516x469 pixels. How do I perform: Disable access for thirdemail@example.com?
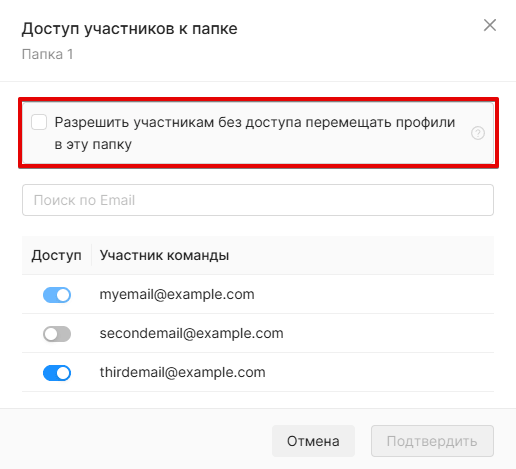click(x=57, y=373)
